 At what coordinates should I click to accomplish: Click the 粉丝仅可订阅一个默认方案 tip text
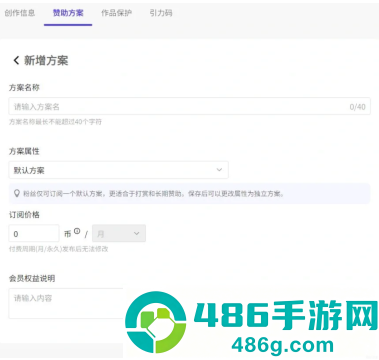153,193
